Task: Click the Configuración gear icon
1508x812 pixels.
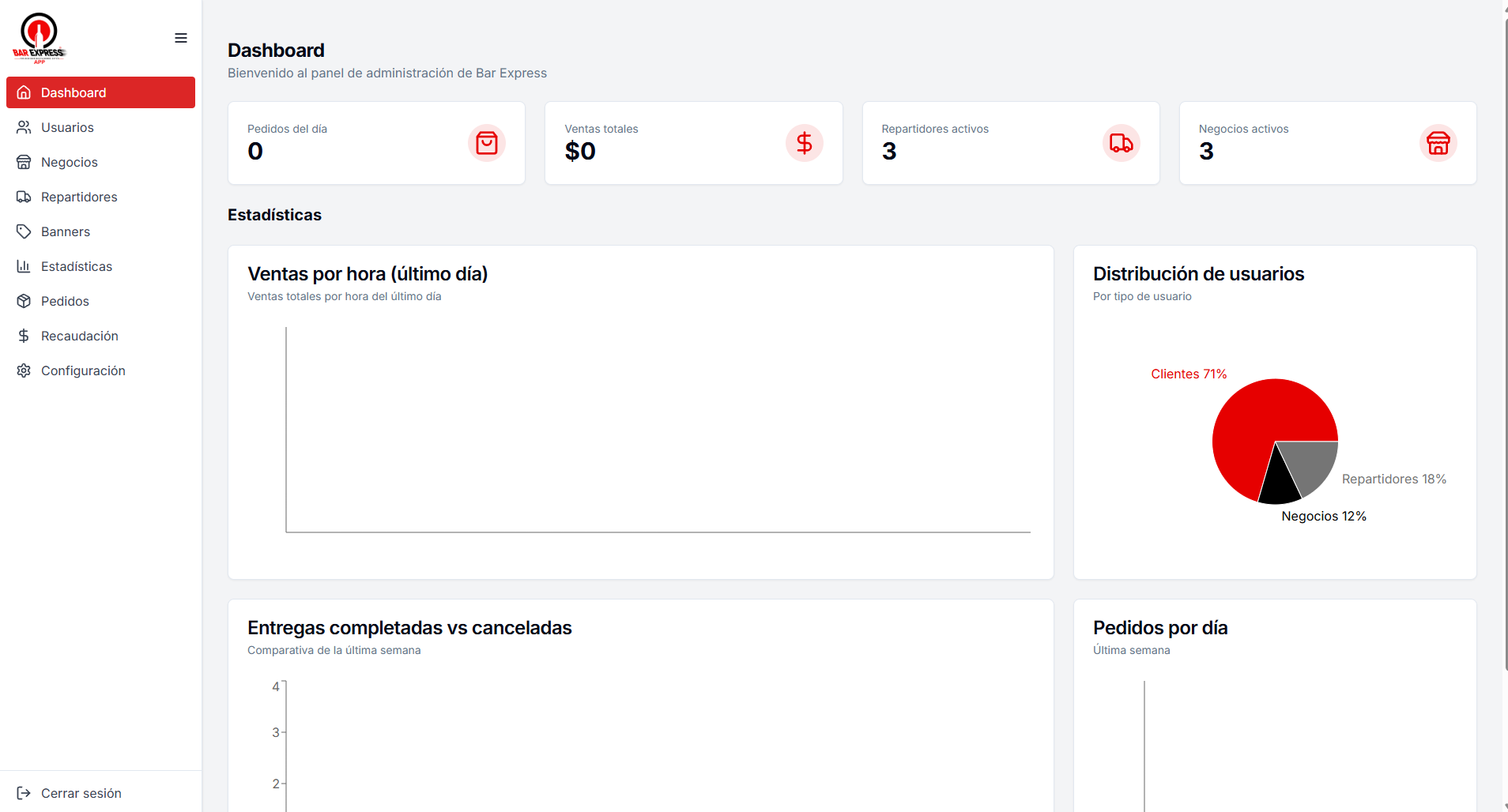Action: click(24, 370)
